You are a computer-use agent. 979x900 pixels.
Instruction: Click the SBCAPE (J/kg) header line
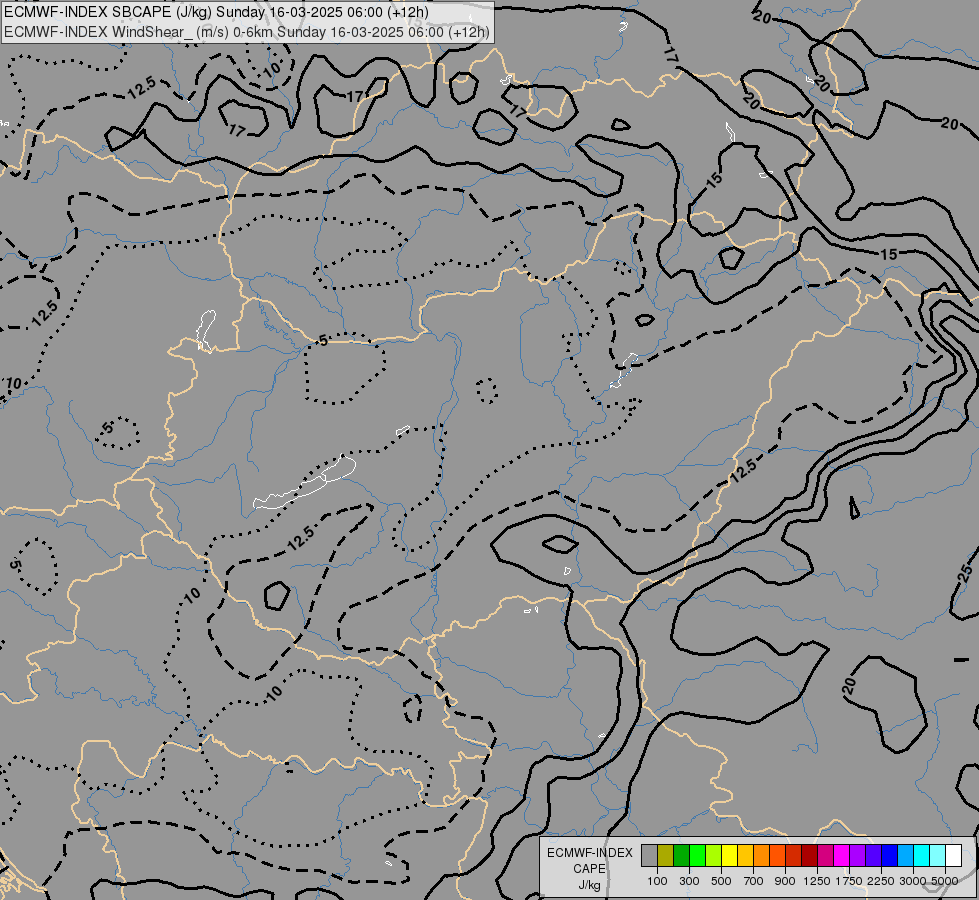[216, 12]
